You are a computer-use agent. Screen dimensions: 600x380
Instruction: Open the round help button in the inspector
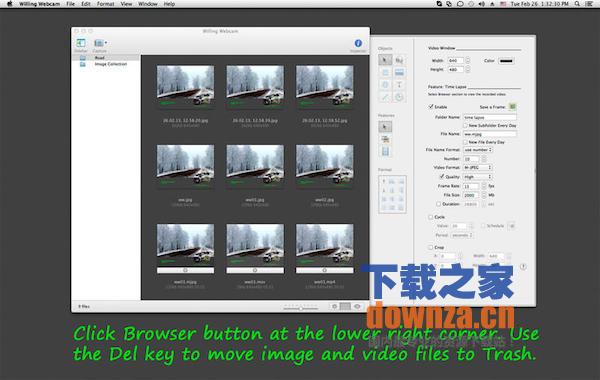pyautogui.click(x=523, y=267)
